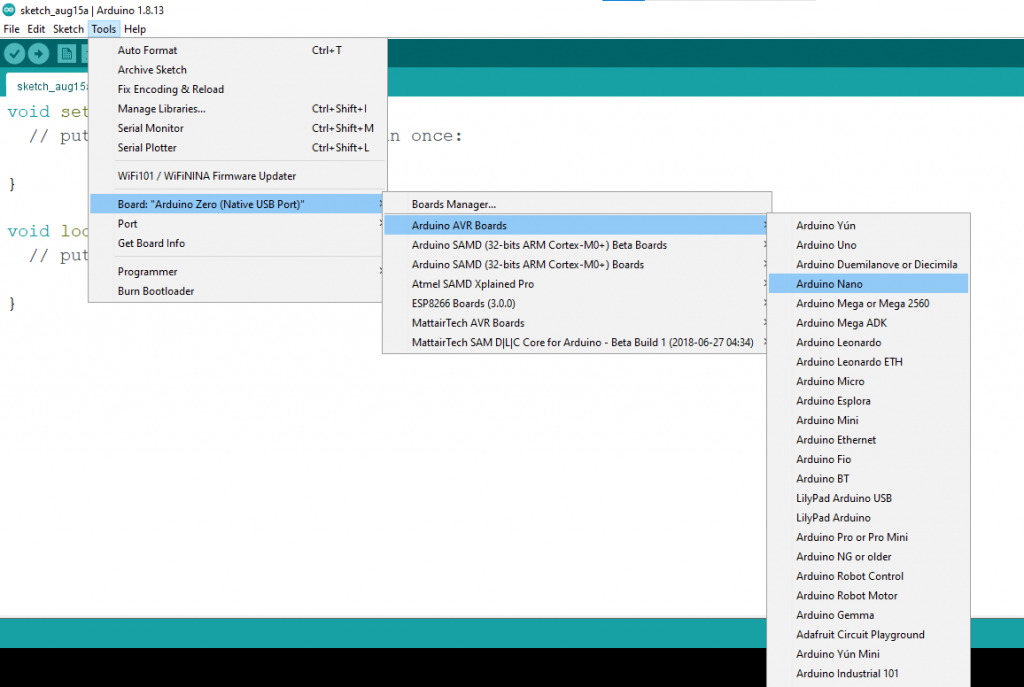Select Arduino Mega or Mega 2560
This screenshot has height=687, width=1024.
click(x=869, y=304)
